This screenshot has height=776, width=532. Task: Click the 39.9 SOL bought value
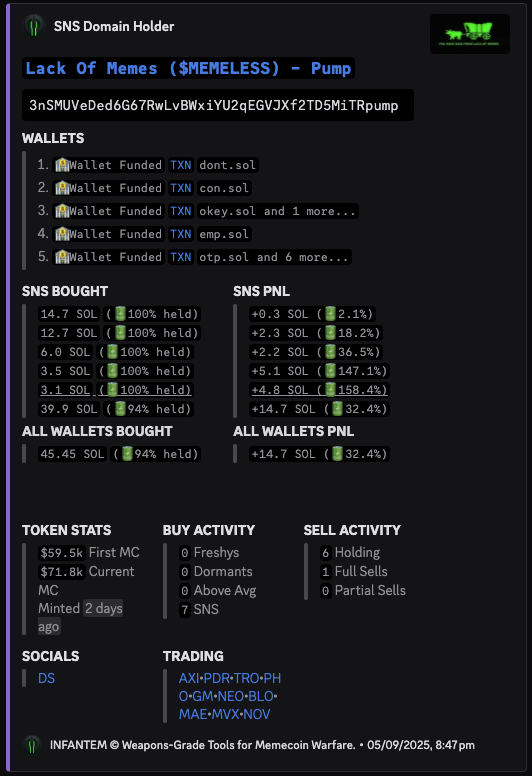pyautogui.click(x=69, y=409)
